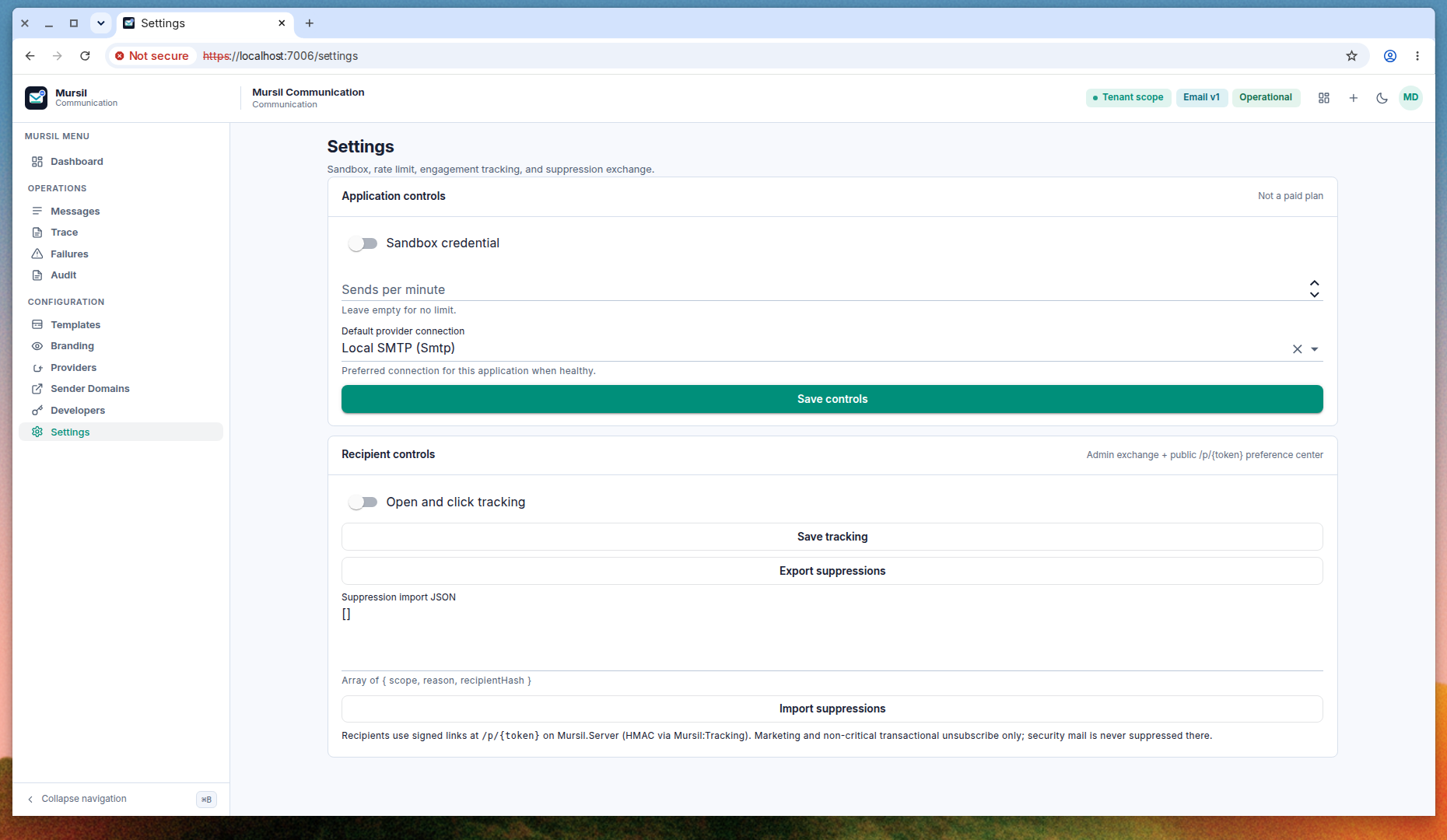Click Export suppressions button
This screenshot has width=1447, height=840.
tap(832, 571)
